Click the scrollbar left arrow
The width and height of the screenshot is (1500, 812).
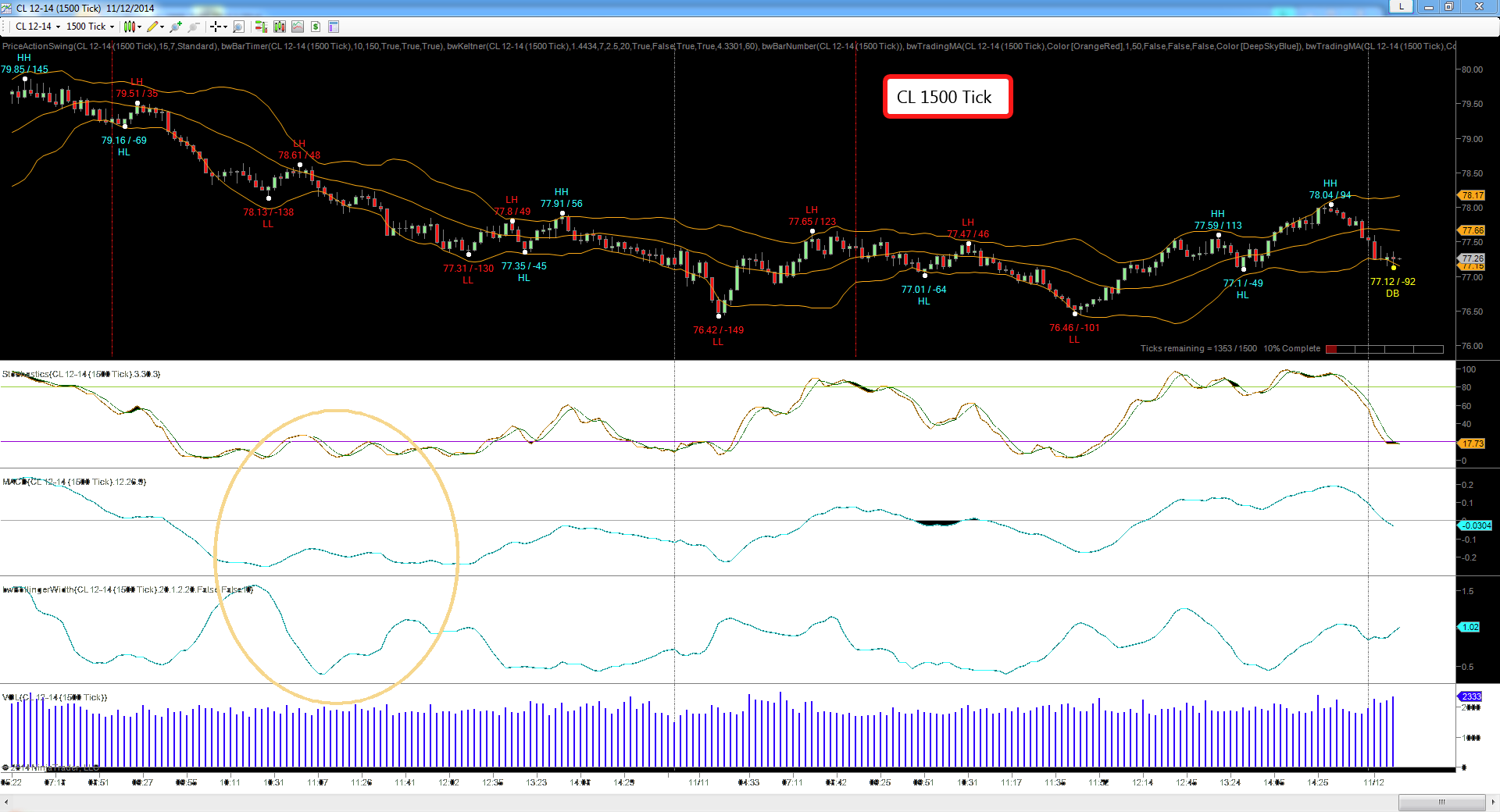(6, 803)
